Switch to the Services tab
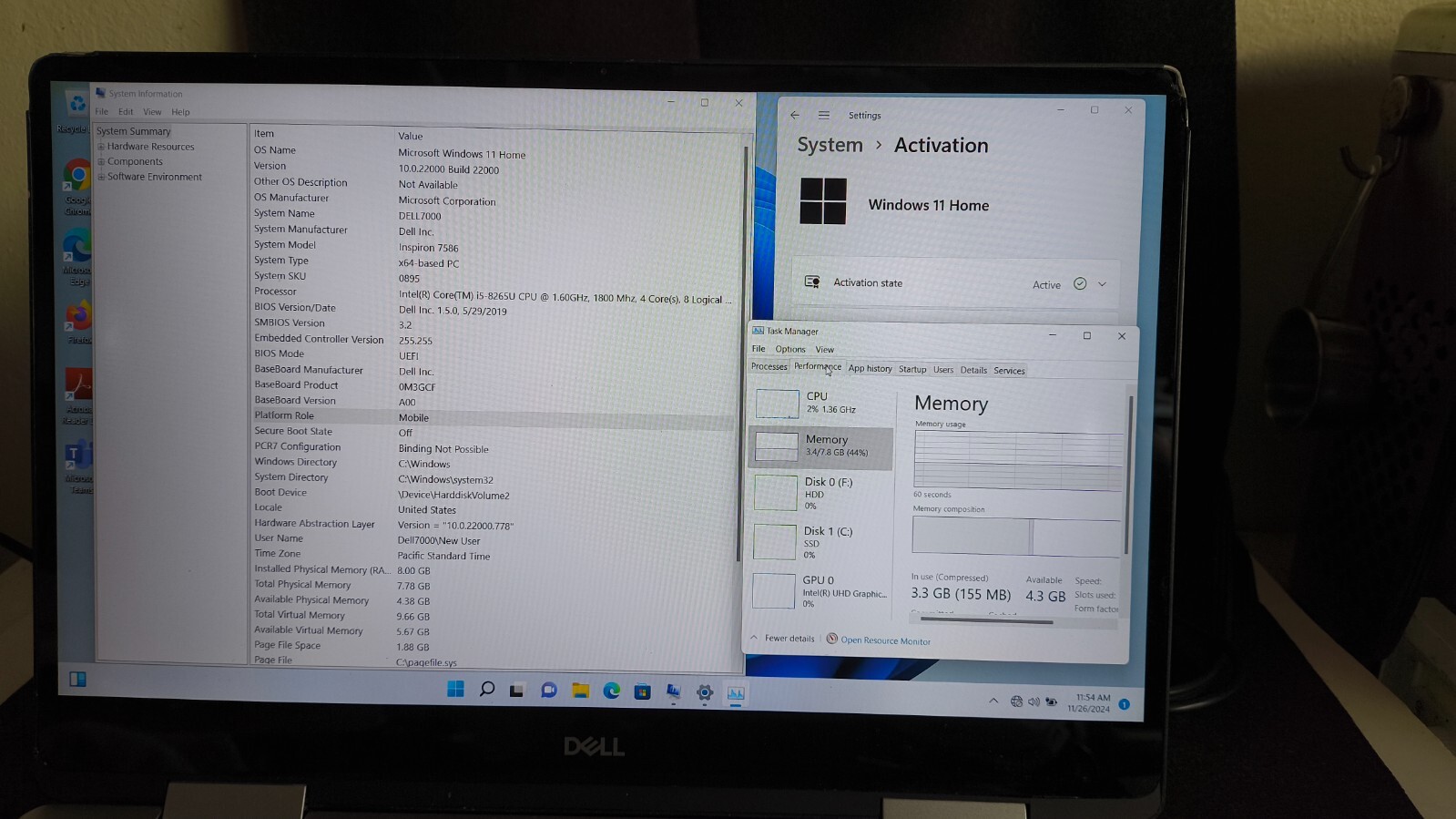This screenshot has height=819, width=1456. click(x=1009, y=371)
